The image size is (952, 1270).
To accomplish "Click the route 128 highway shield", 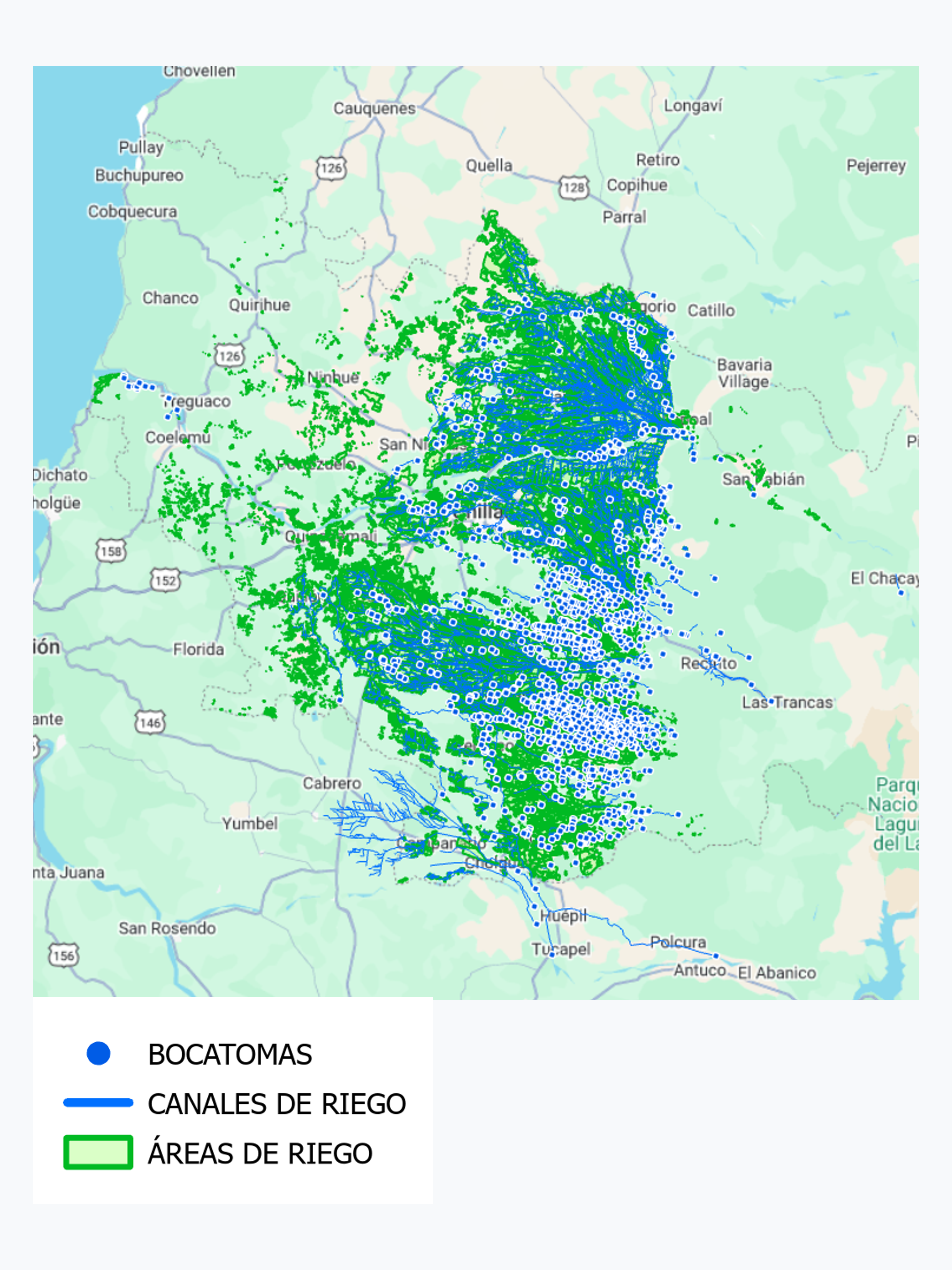I will (x=574, y=188).
